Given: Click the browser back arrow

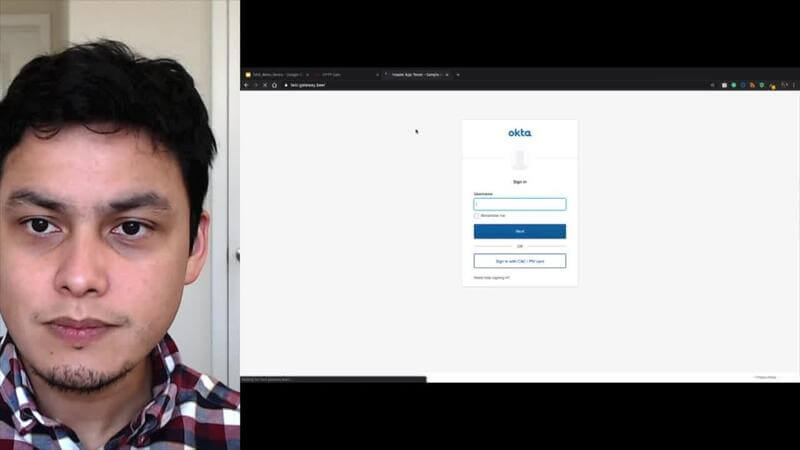Looking at the screenshot, I should [x=246, y=85].
